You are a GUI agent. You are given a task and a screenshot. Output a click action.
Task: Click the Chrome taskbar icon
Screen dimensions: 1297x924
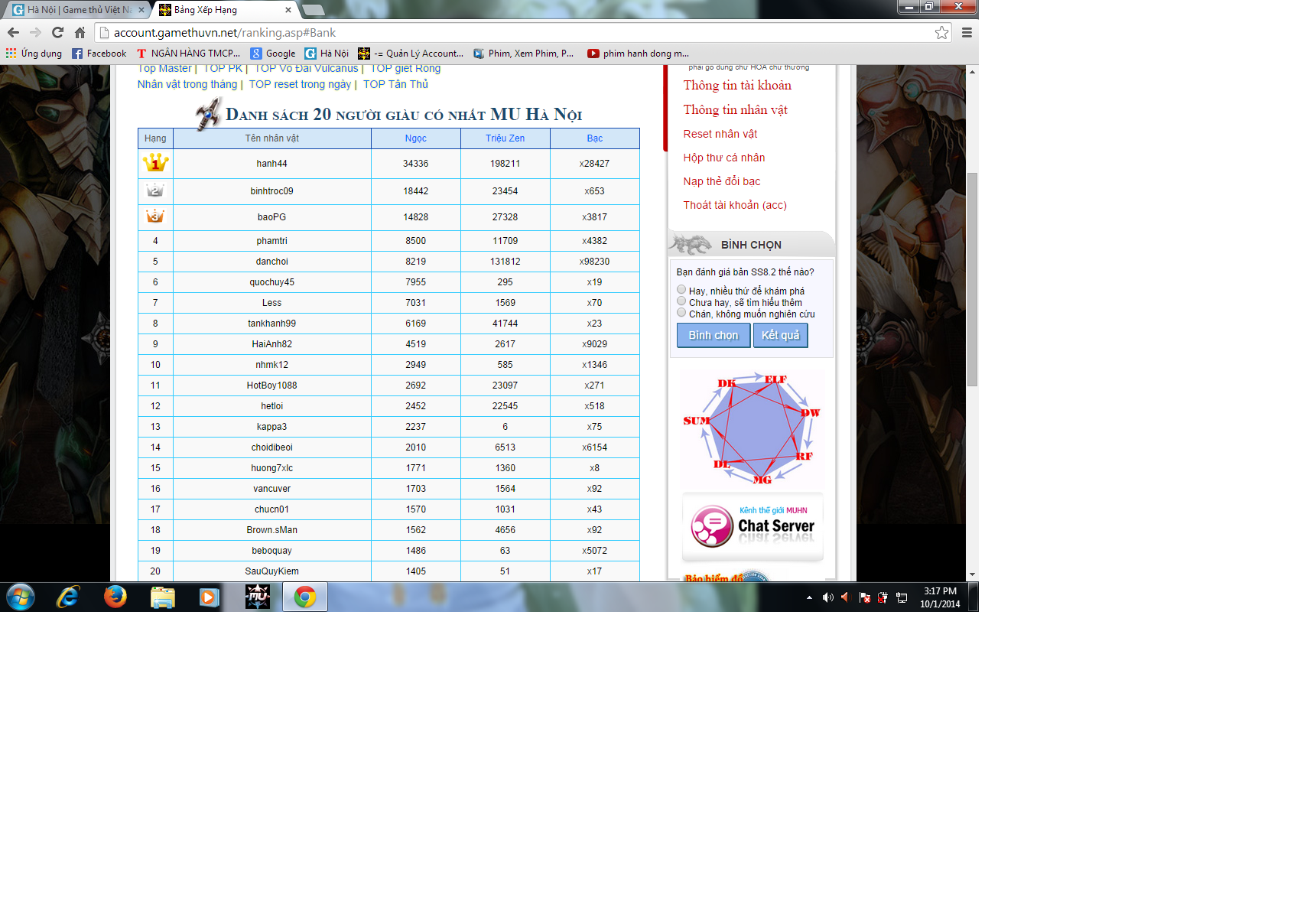pyautogui.click(x=305, y=597)
